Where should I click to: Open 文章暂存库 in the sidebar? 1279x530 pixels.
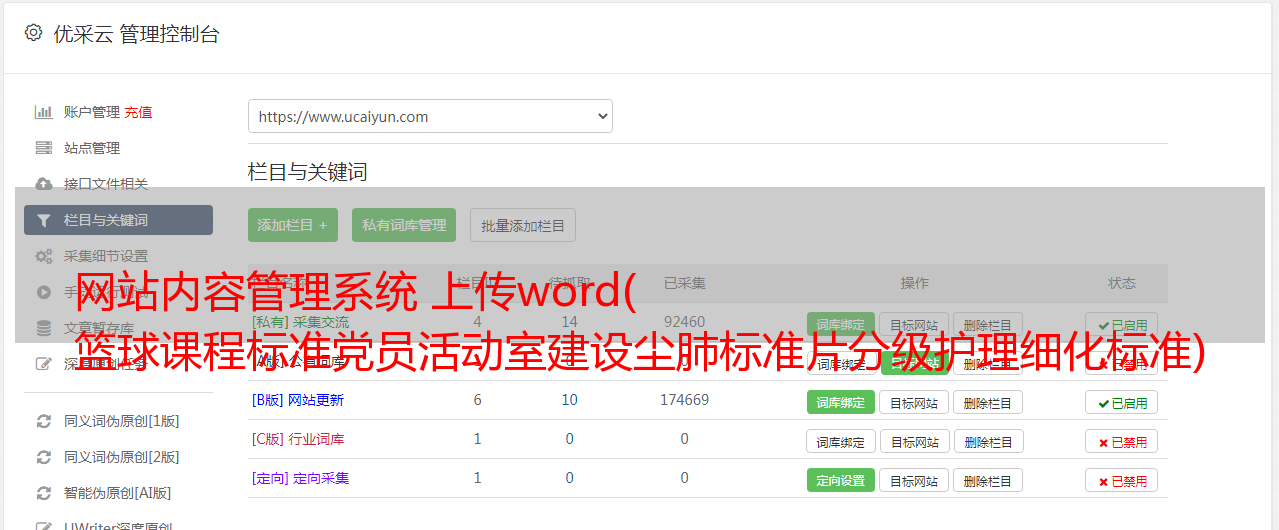[99, 328]
